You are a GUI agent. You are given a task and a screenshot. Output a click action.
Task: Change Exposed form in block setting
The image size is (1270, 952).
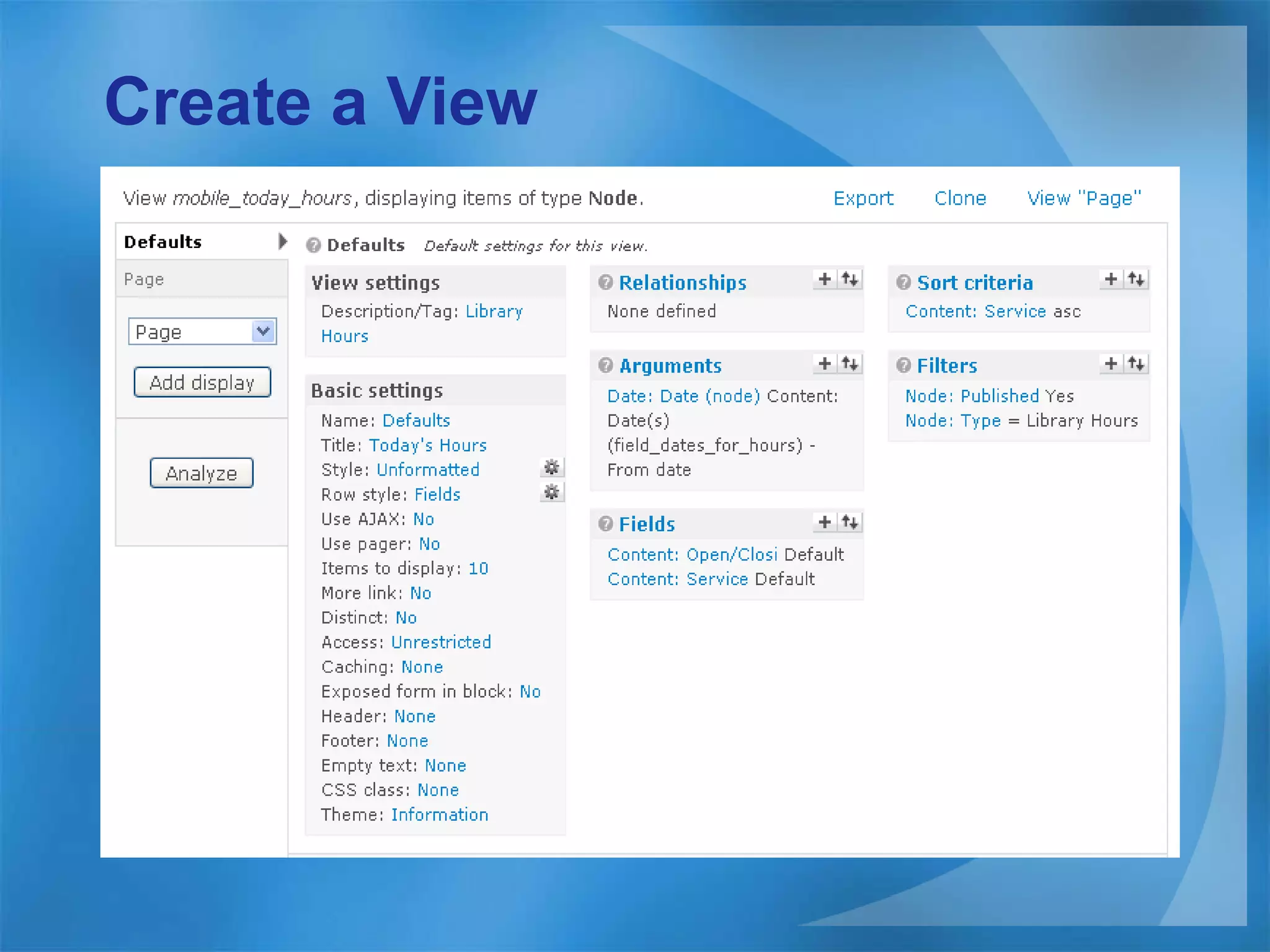coord(530,692)
